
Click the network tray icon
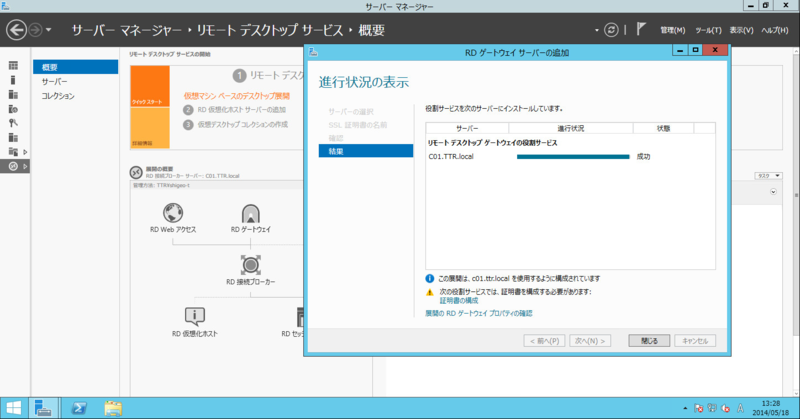(712, 408)
